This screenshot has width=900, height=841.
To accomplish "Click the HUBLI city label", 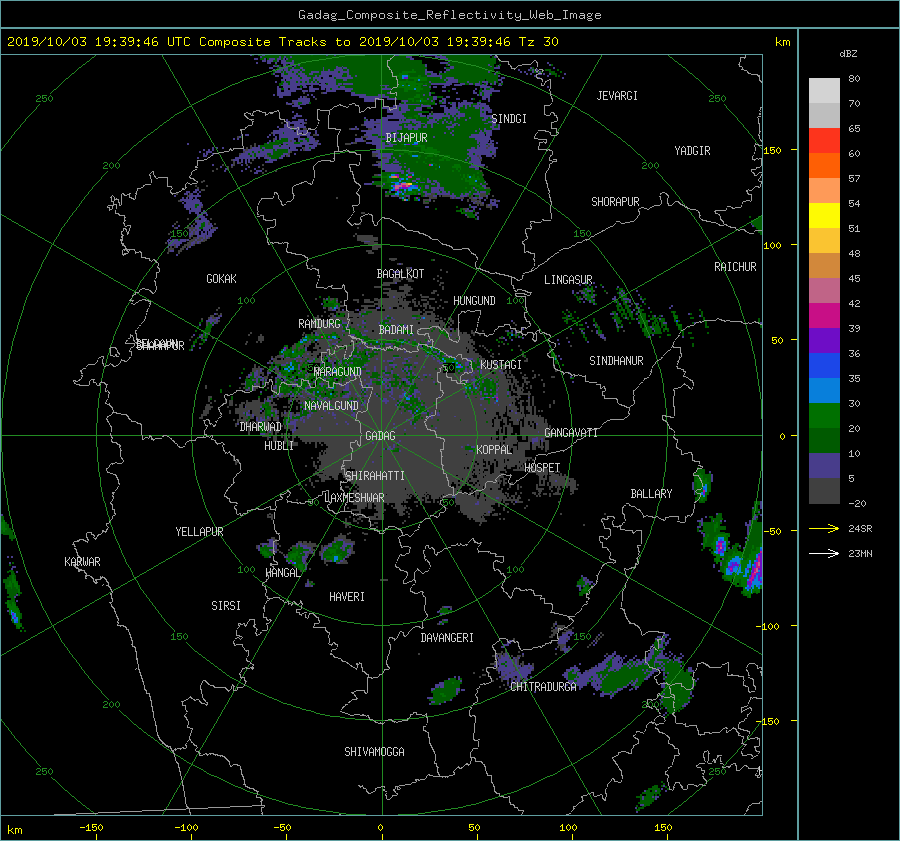I will 279,446.
